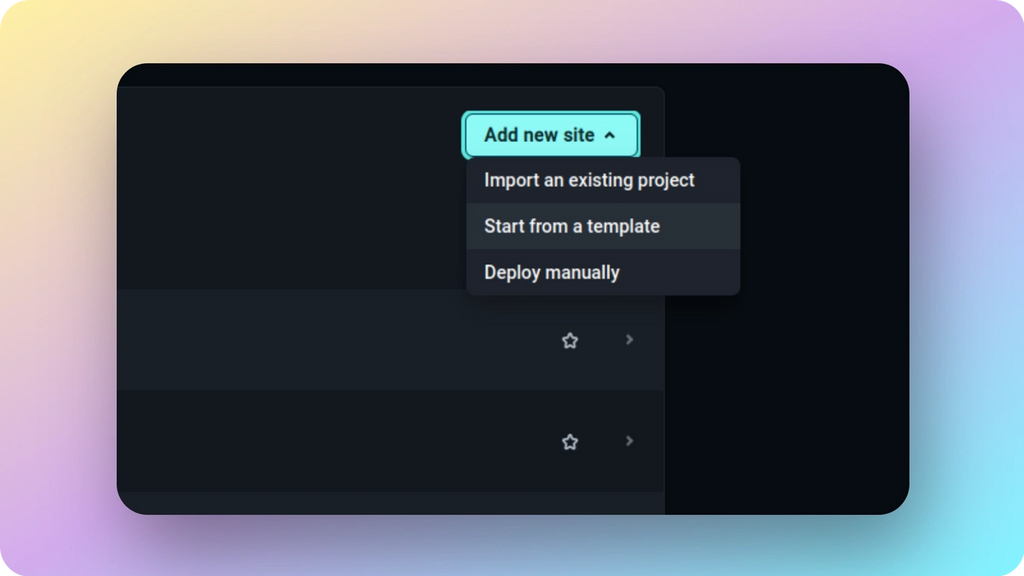
Task: Favorite the second site with its star icon
Action: (x=569, y=441)
